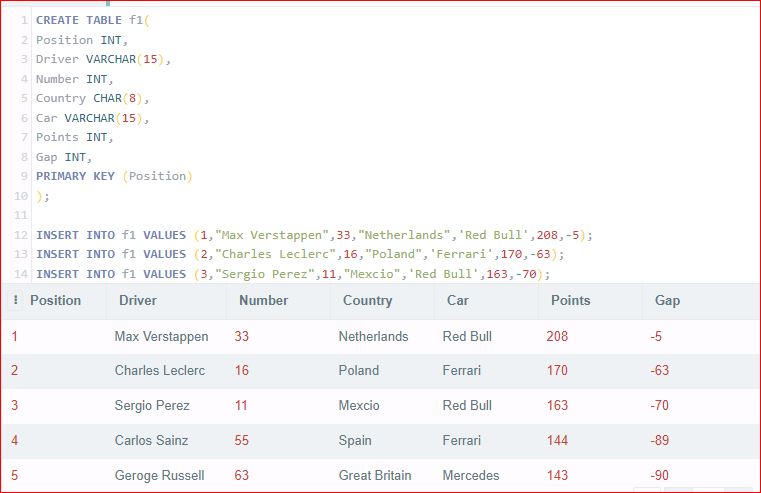Select the points value 143

click(557, 475)
